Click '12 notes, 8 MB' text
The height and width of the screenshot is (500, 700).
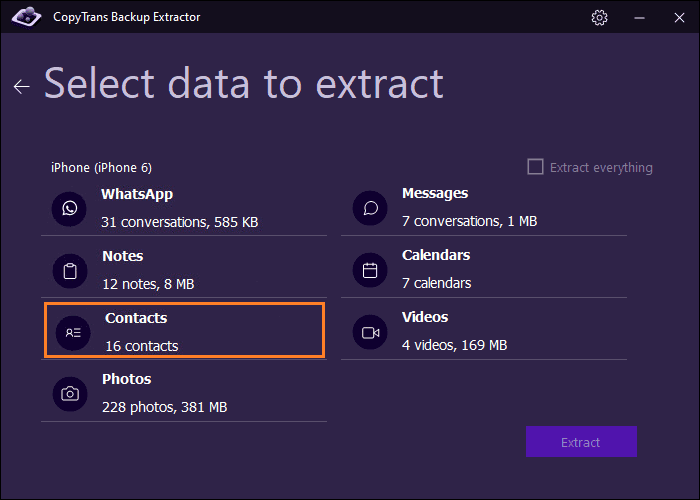coord(148,284)
